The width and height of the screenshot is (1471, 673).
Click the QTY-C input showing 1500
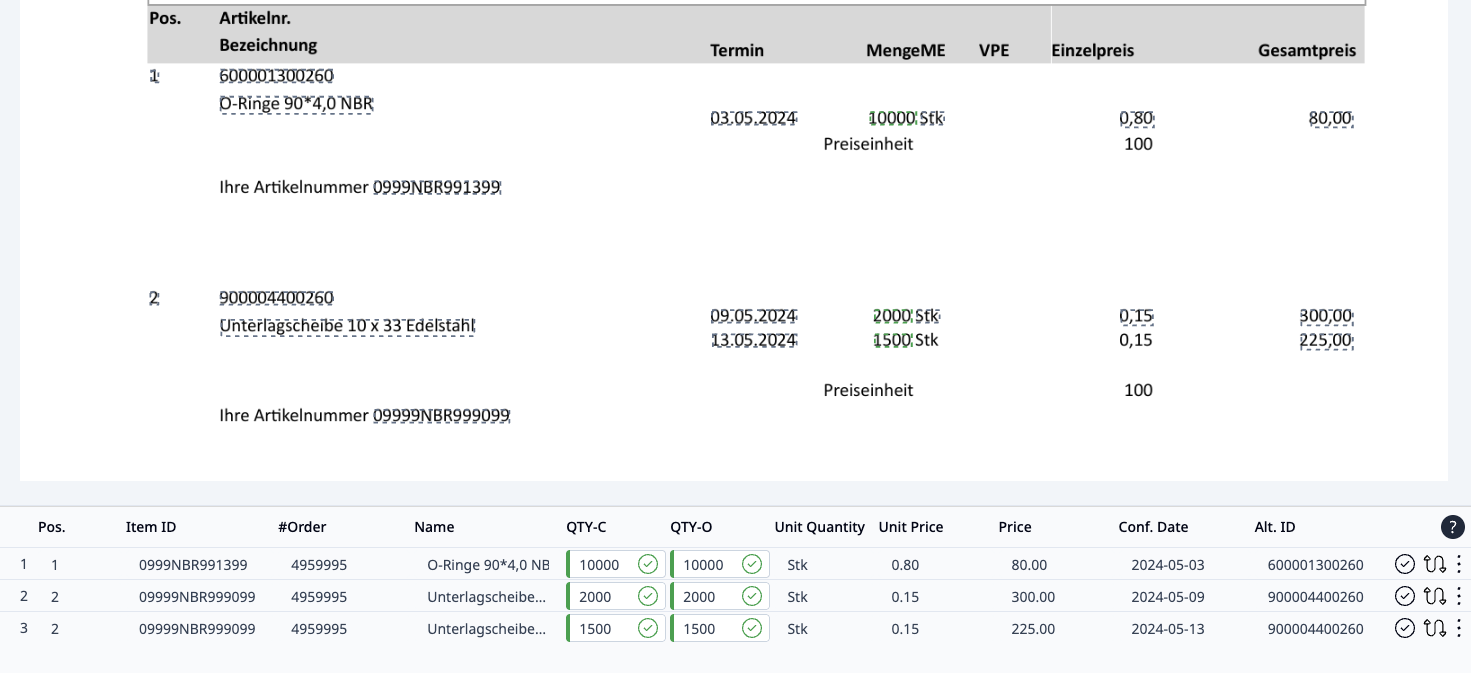click(600, 629)
